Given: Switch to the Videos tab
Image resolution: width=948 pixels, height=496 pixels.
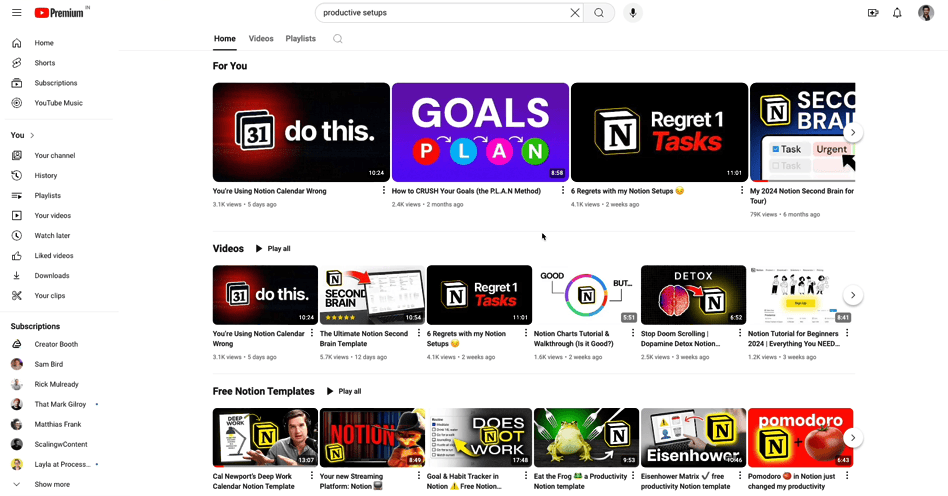Looking at the screenshot, I should pyautogui.click(x=261, y=39).
